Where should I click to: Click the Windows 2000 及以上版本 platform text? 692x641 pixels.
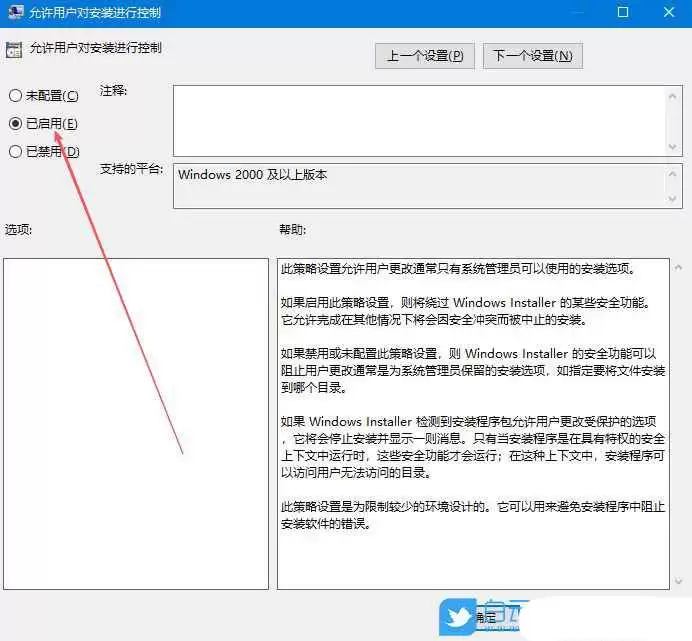252,175
